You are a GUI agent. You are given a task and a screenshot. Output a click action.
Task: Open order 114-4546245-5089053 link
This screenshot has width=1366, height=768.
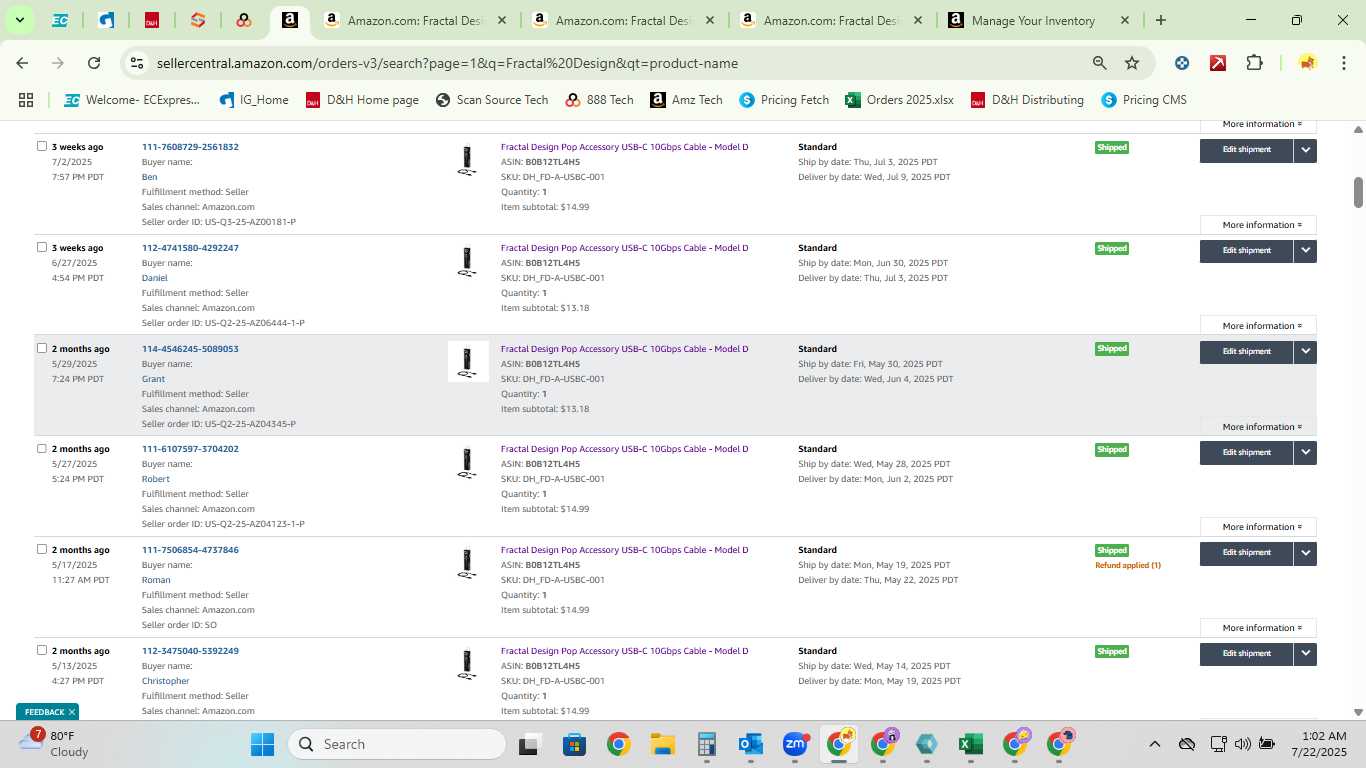(190, 349)
